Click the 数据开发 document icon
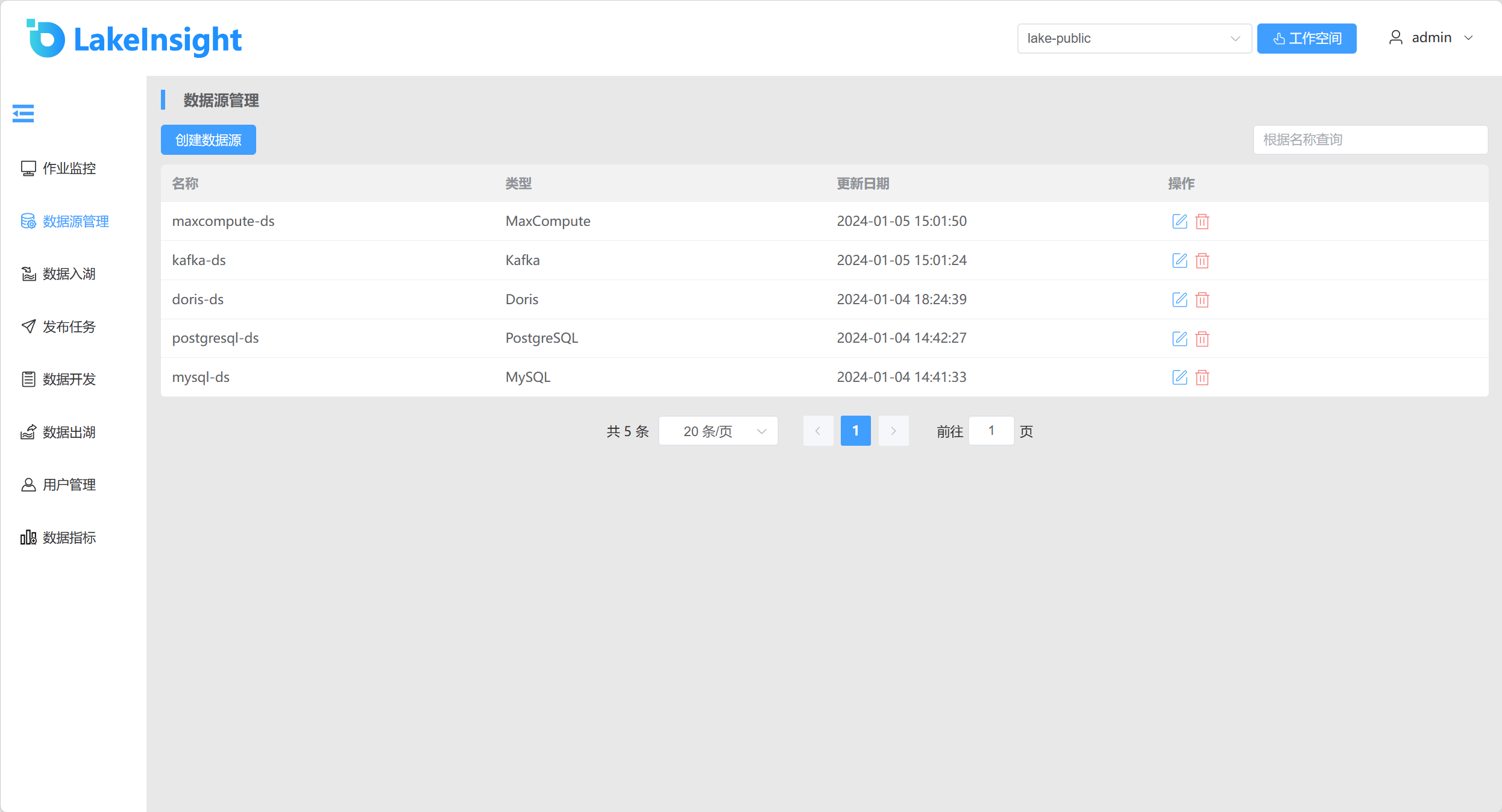Viewport: 1502px width, 812px height. pyautogui.click(x=28, y=379)
